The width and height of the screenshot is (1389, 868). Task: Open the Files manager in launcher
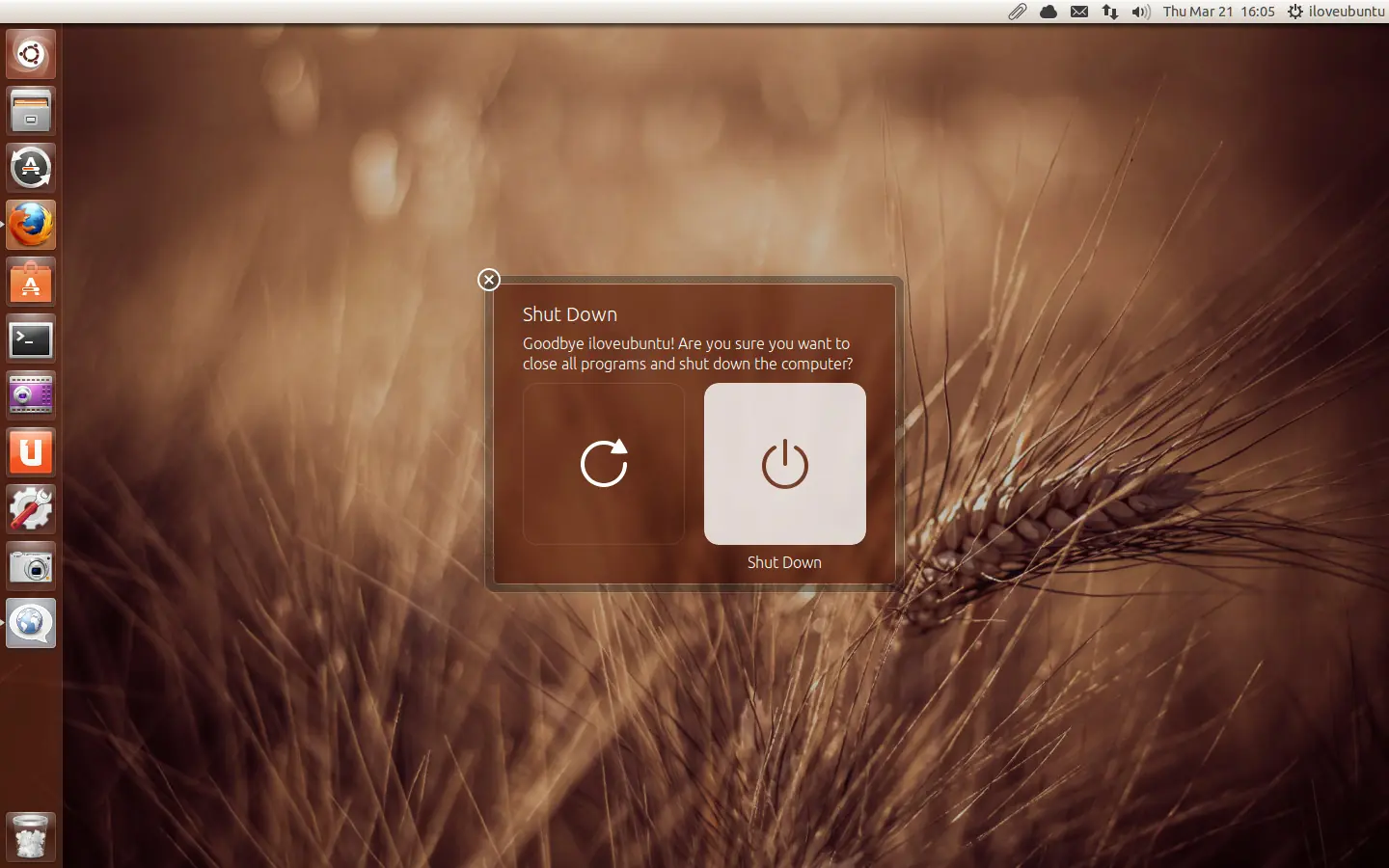click(31, 111)
